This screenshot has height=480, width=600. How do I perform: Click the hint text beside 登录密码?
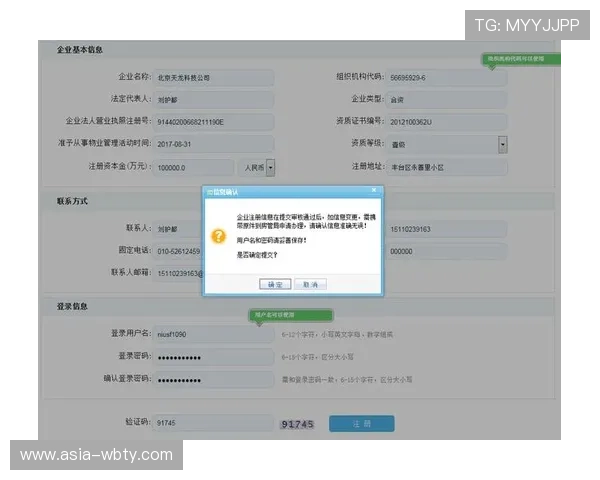coord(317,357)
